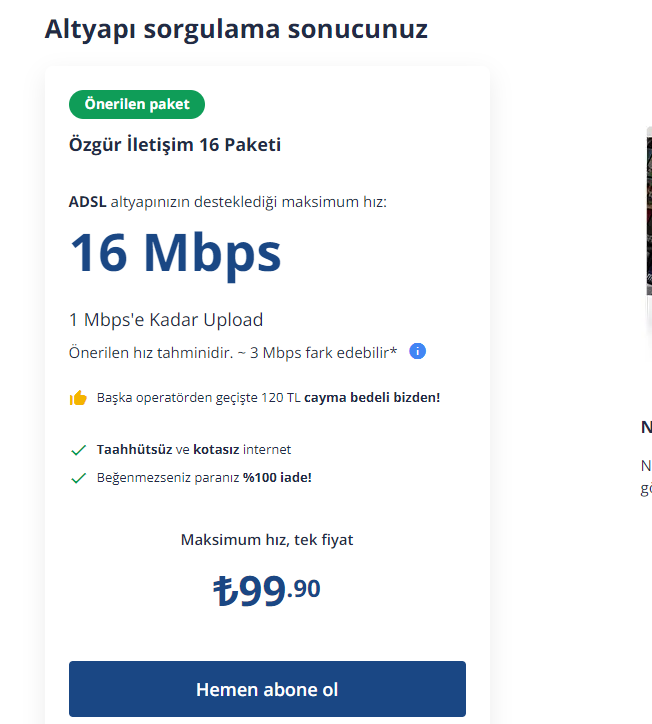
Task: Click the Altyapı sorgulama sonucunuz heading
Action: coord(236,29)
